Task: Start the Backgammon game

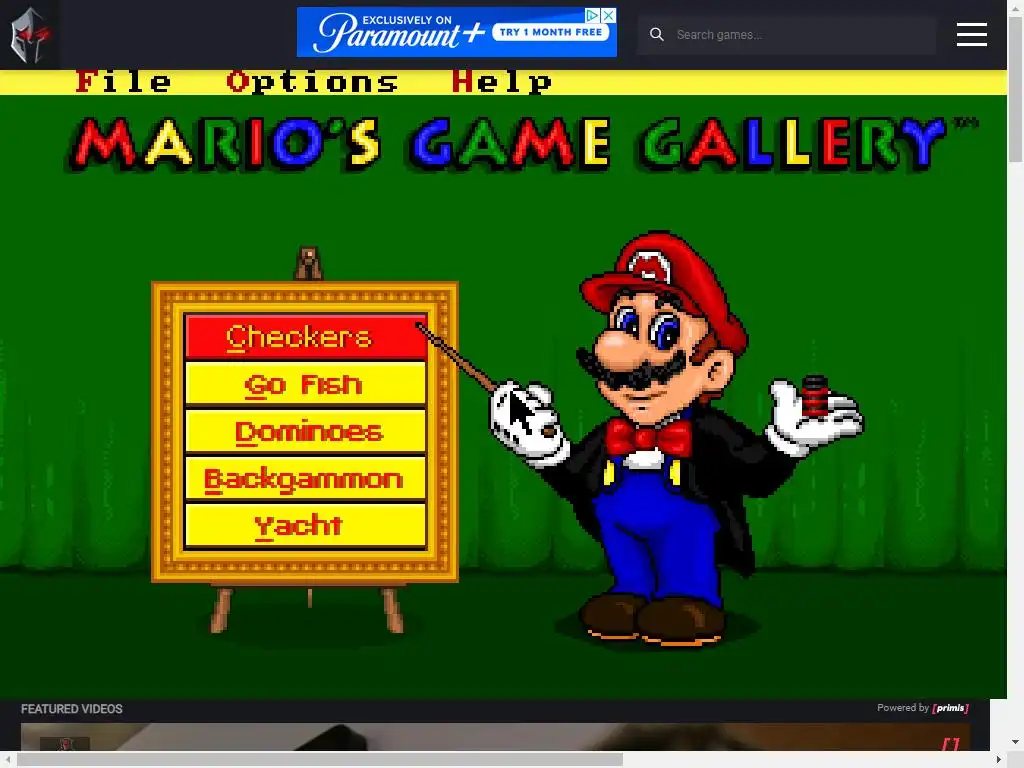Action: point(305,479)
